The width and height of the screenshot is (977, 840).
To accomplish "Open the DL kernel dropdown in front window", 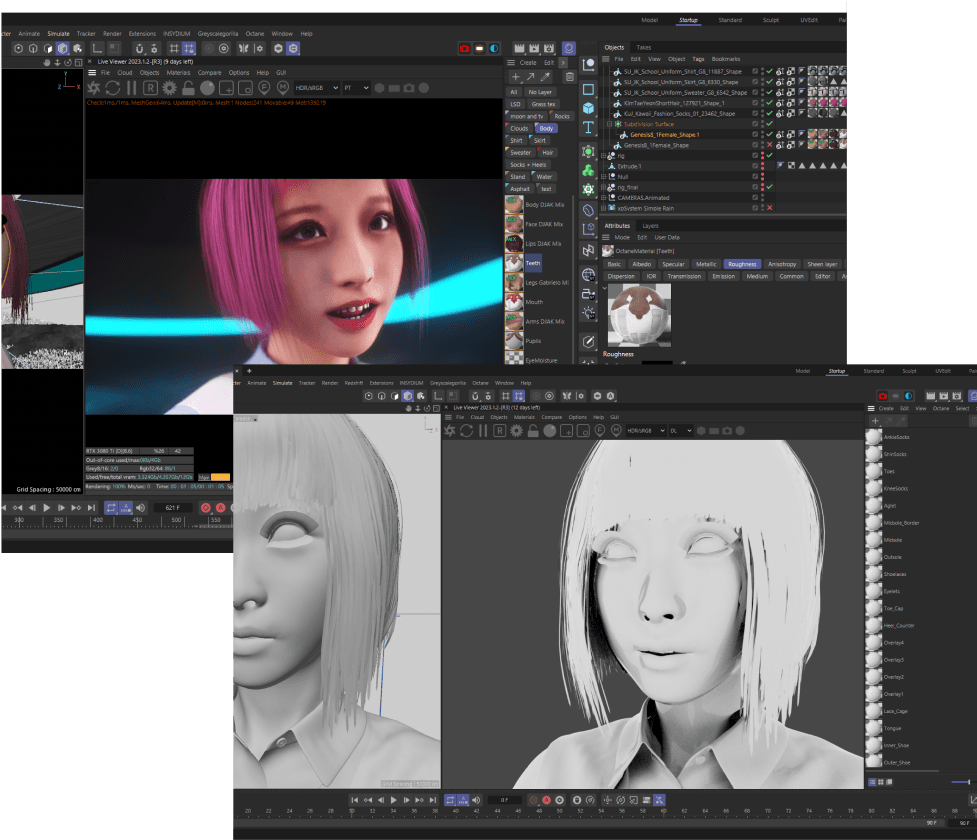I will [681, 431].
